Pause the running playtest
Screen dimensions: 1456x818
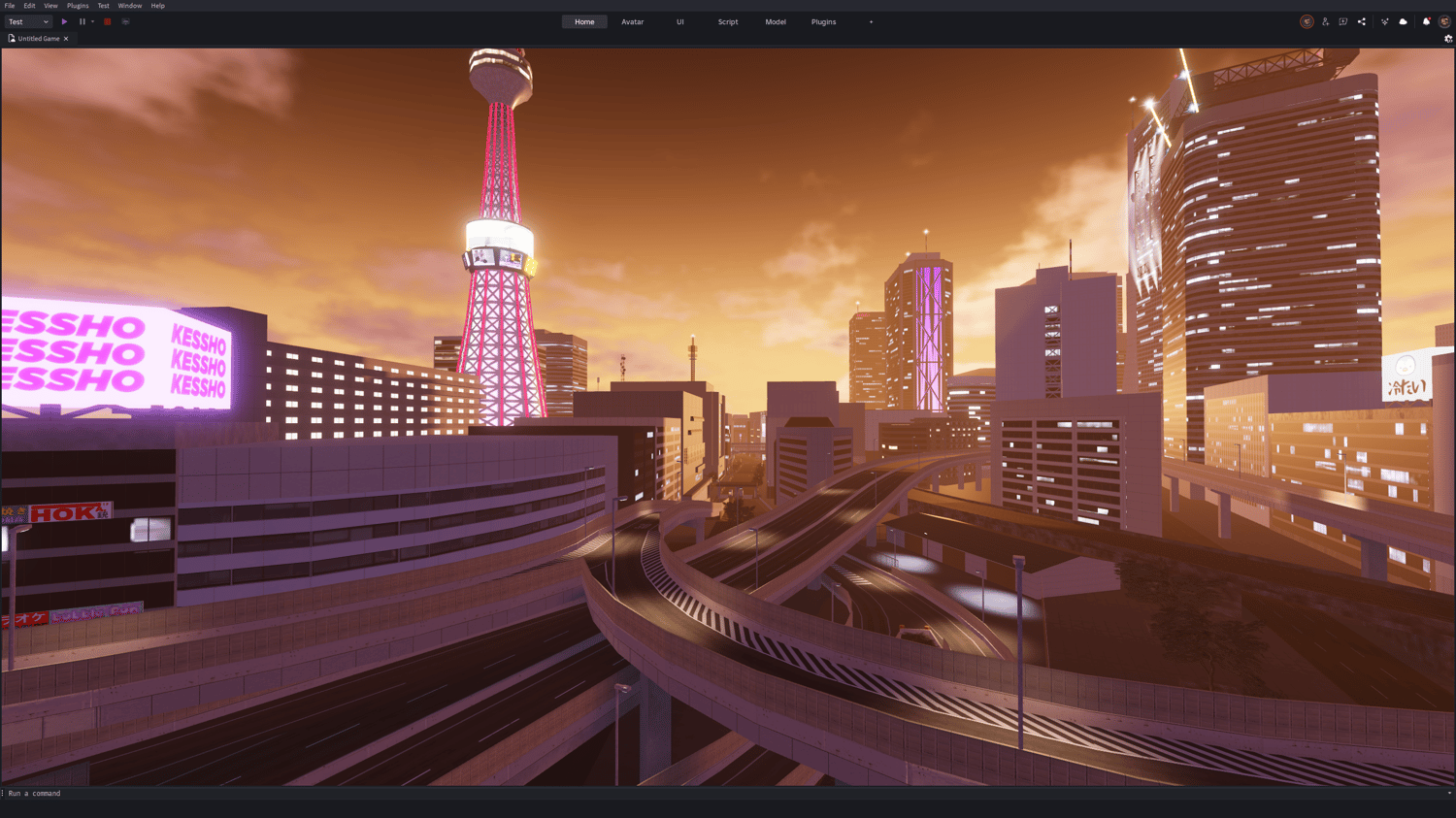point(83,21)
